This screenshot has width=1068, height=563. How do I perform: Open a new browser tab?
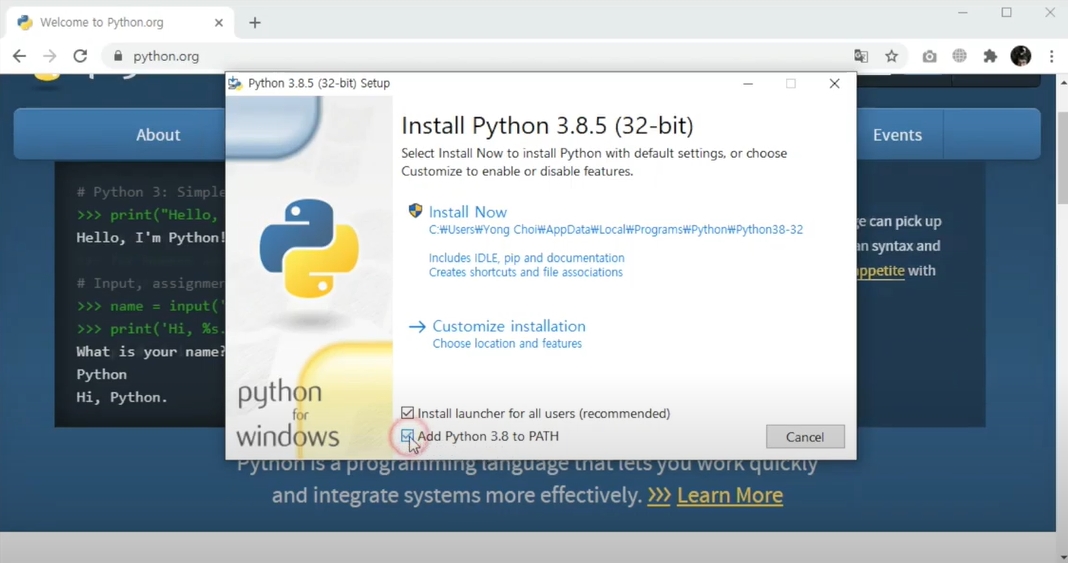[x=255, y=22]
